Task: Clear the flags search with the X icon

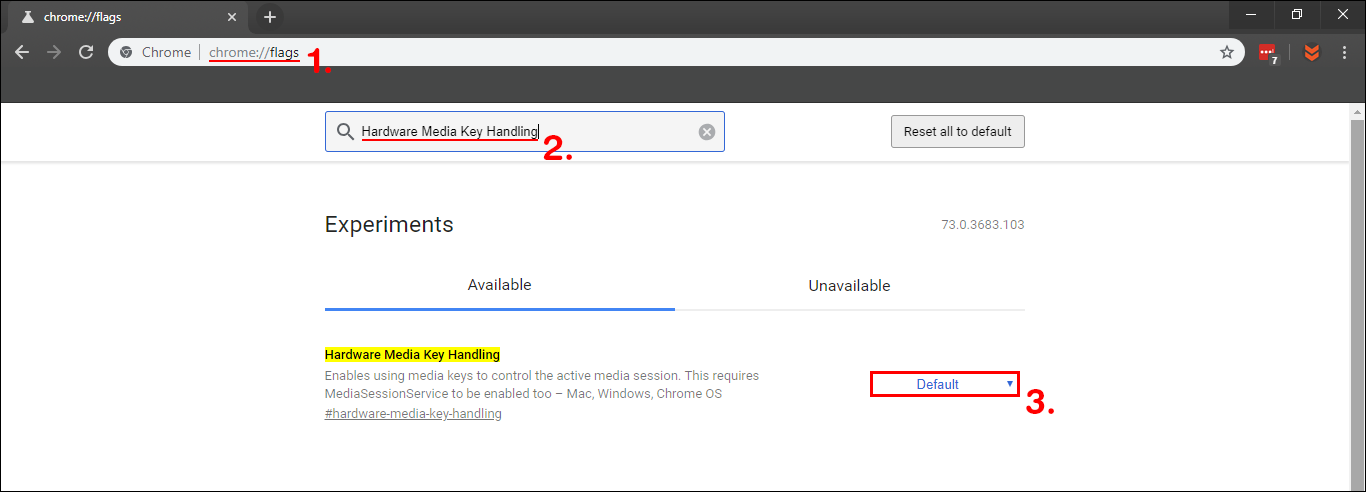Action: (707, 132)
